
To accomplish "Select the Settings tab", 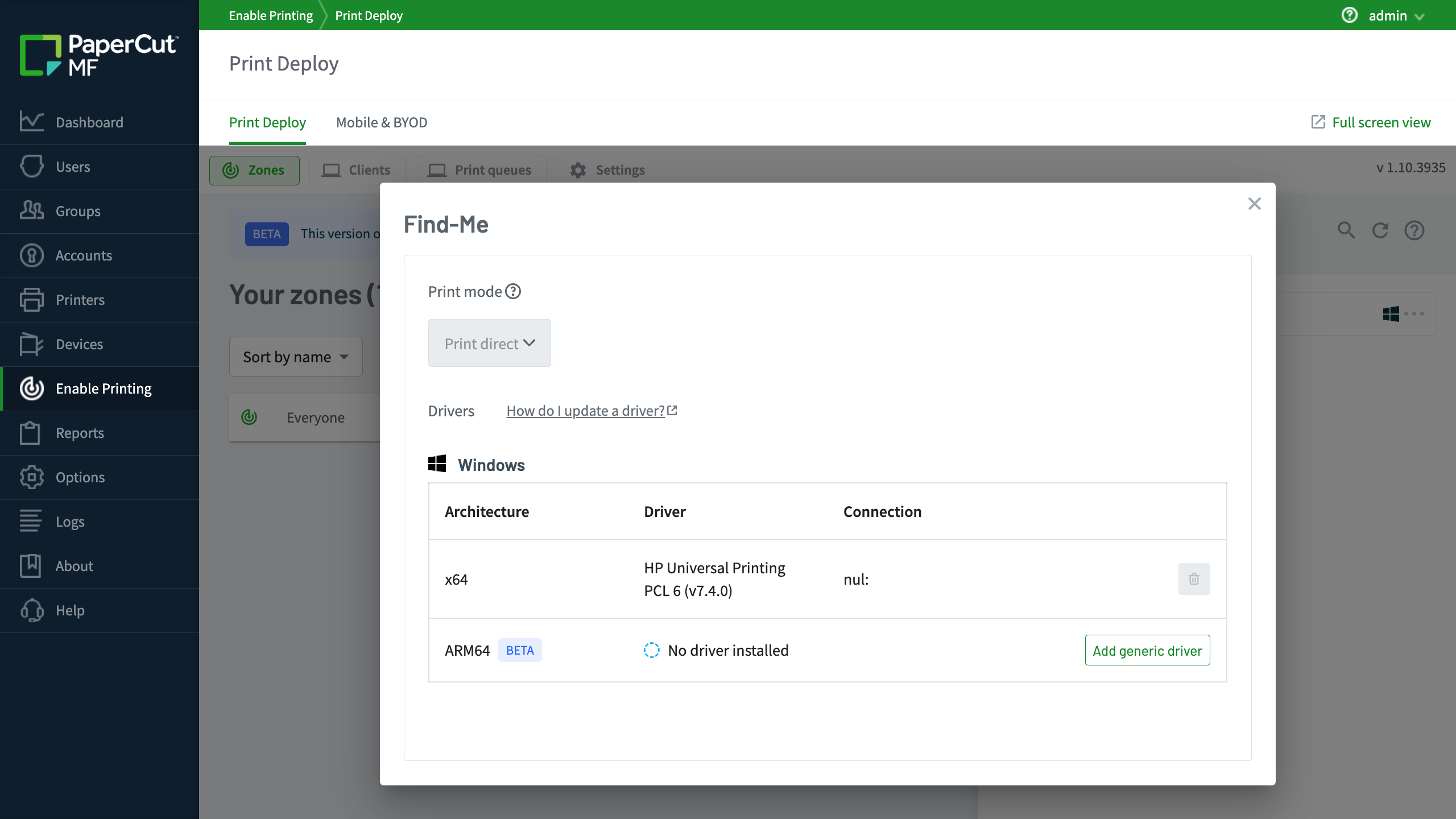I will click(608, 170).
